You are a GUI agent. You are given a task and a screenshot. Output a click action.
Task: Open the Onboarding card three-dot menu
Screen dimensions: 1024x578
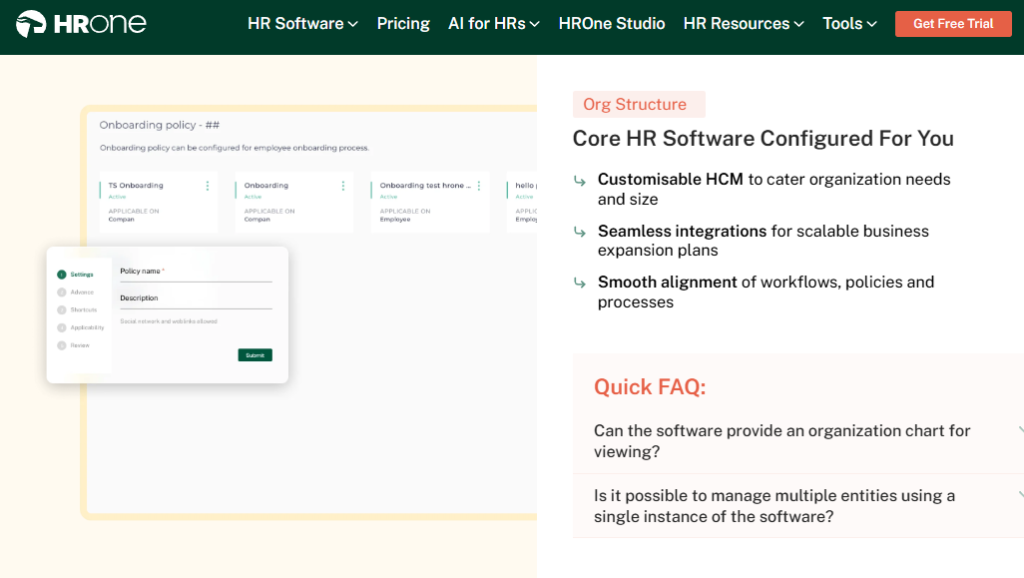pos(343,186)
